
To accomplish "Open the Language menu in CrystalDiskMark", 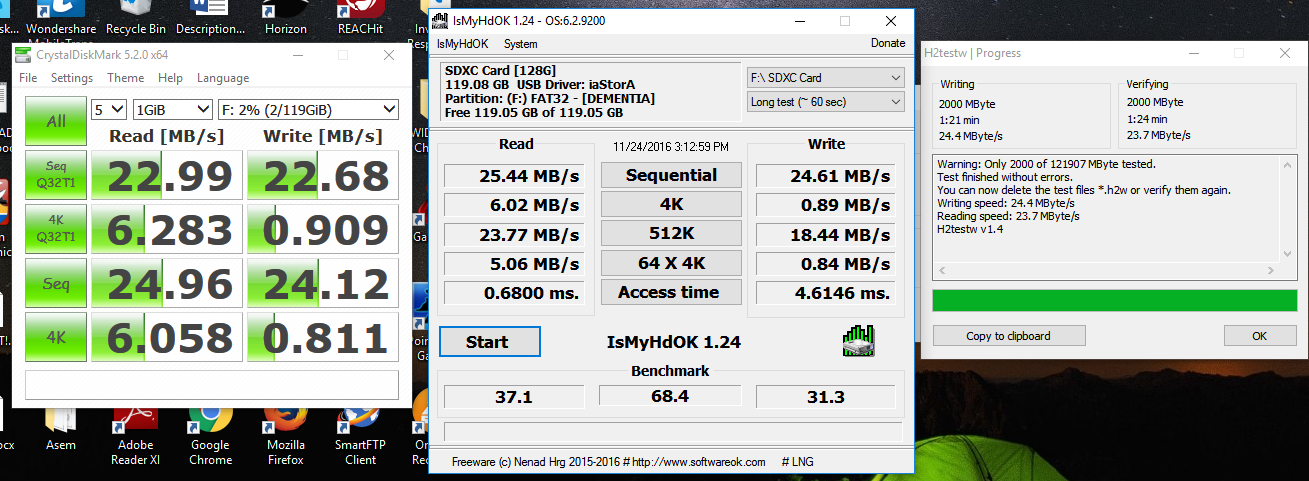I will tap(223, 78).
